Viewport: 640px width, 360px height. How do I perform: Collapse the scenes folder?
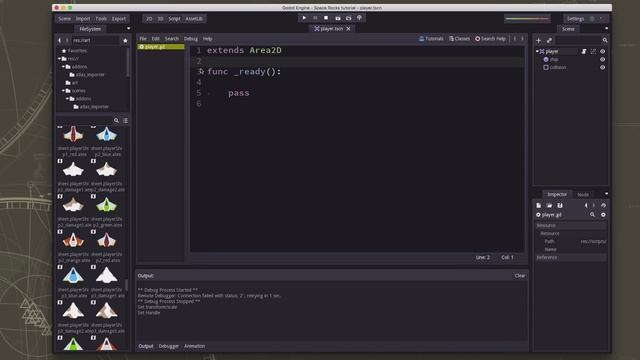63,91
